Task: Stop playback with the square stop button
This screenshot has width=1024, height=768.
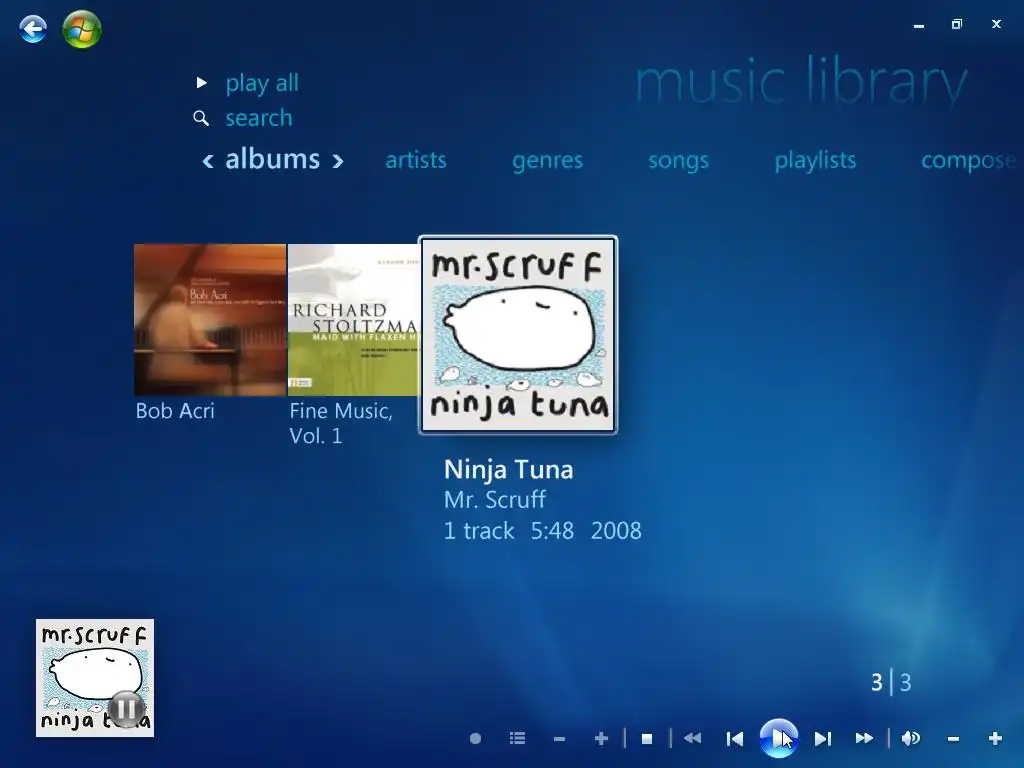Action: coord(647,739)
